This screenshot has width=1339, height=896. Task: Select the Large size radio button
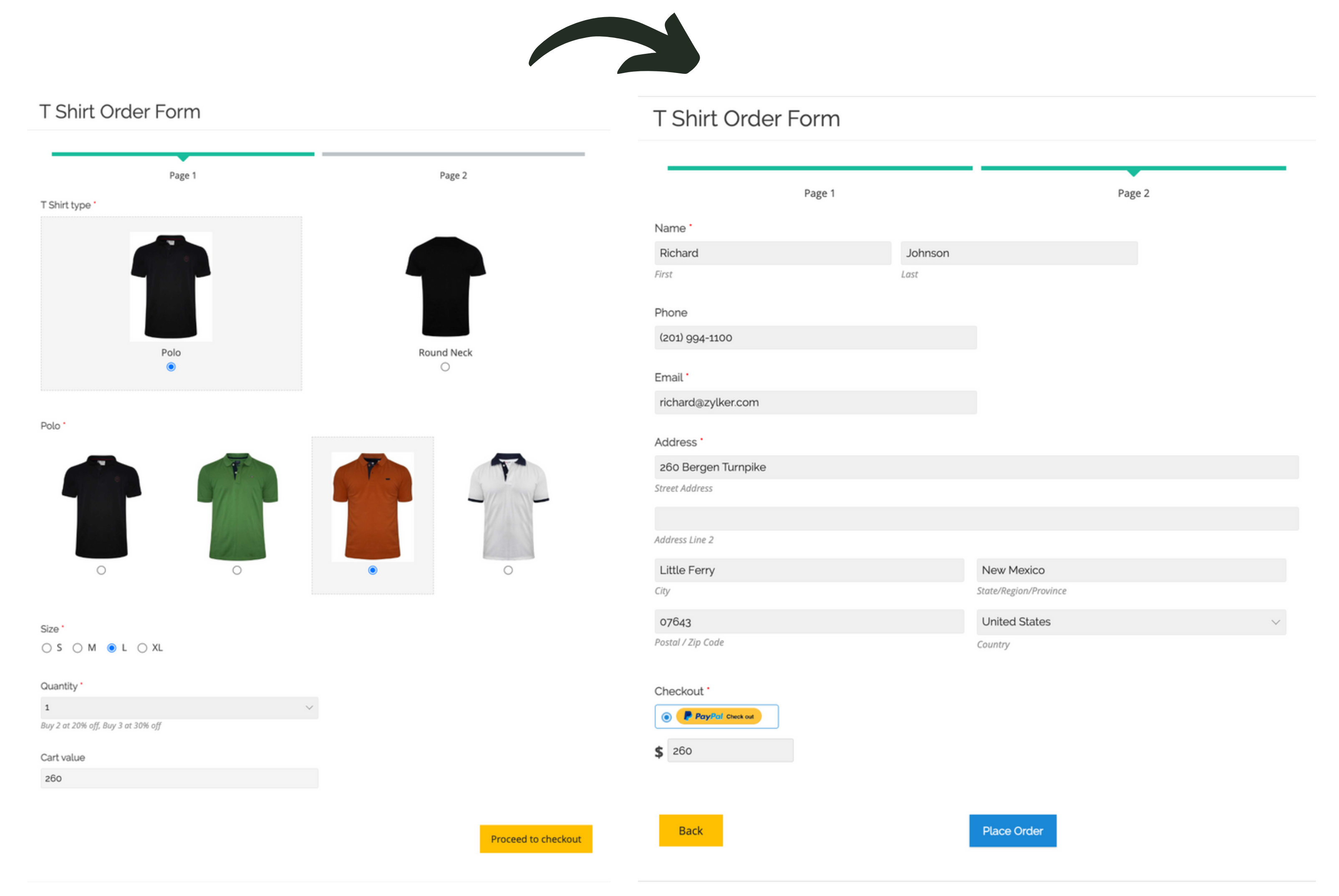click(x=111, y=648)
